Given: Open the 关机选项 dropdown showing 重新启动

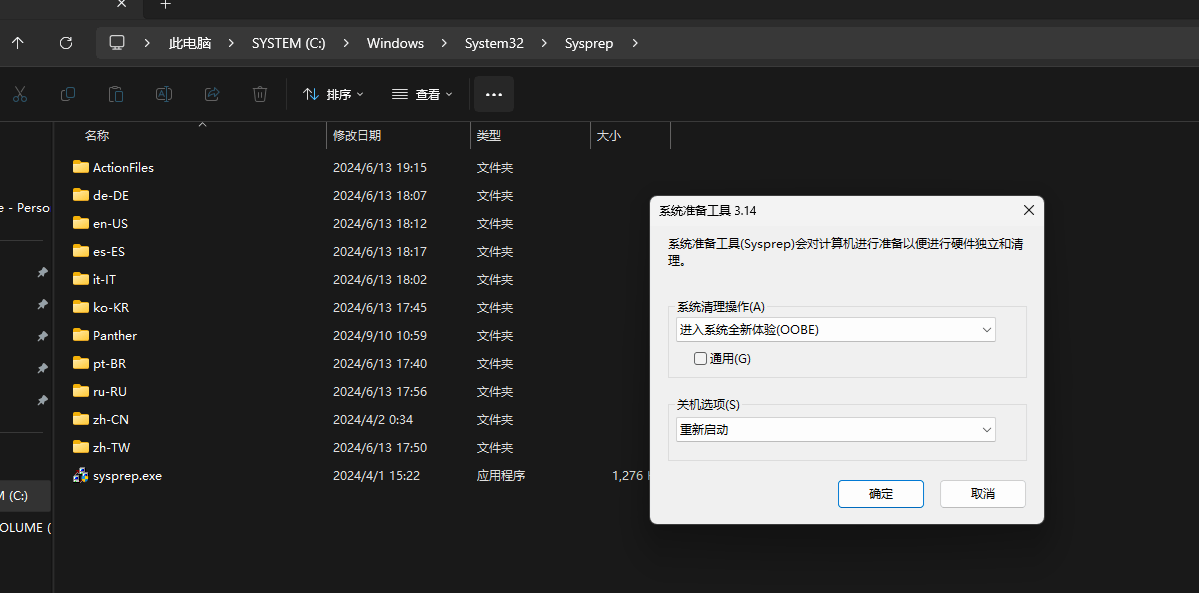Looking at the screenshot, I should pos(836,429).
